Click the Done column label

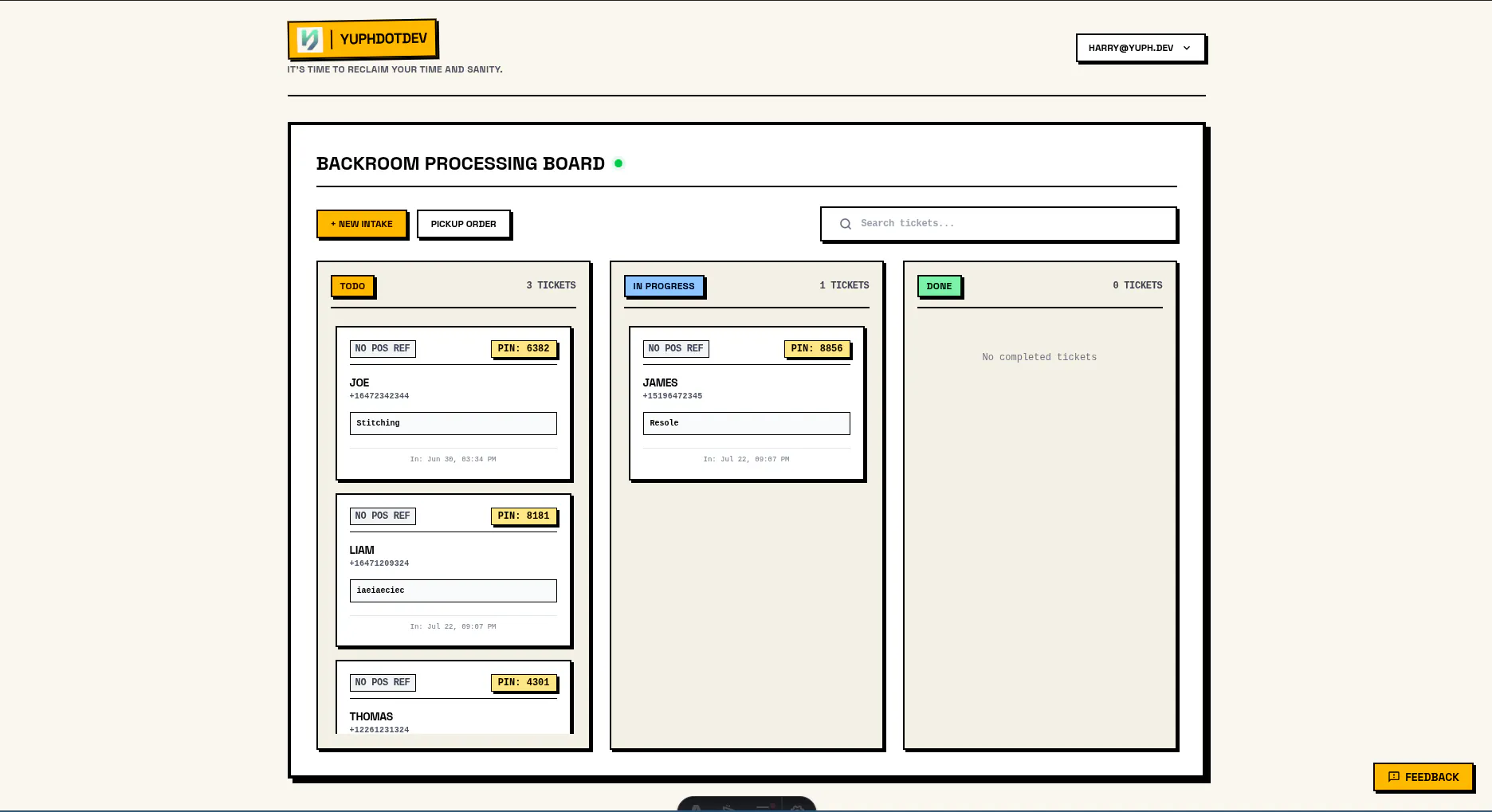[940, 286]
